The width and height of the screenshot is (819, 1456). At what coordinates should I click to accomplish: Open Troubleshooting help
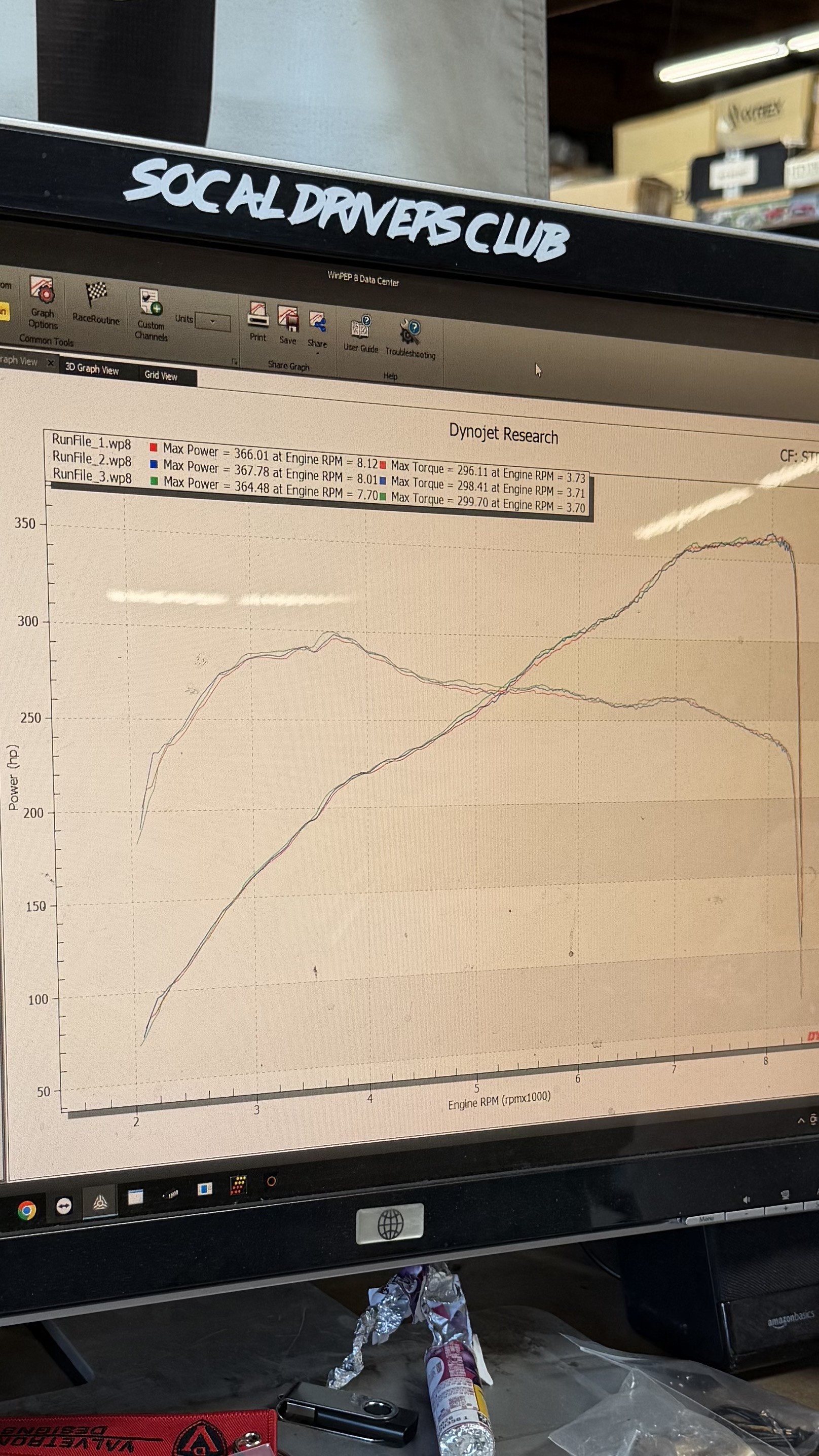(411, 340)
